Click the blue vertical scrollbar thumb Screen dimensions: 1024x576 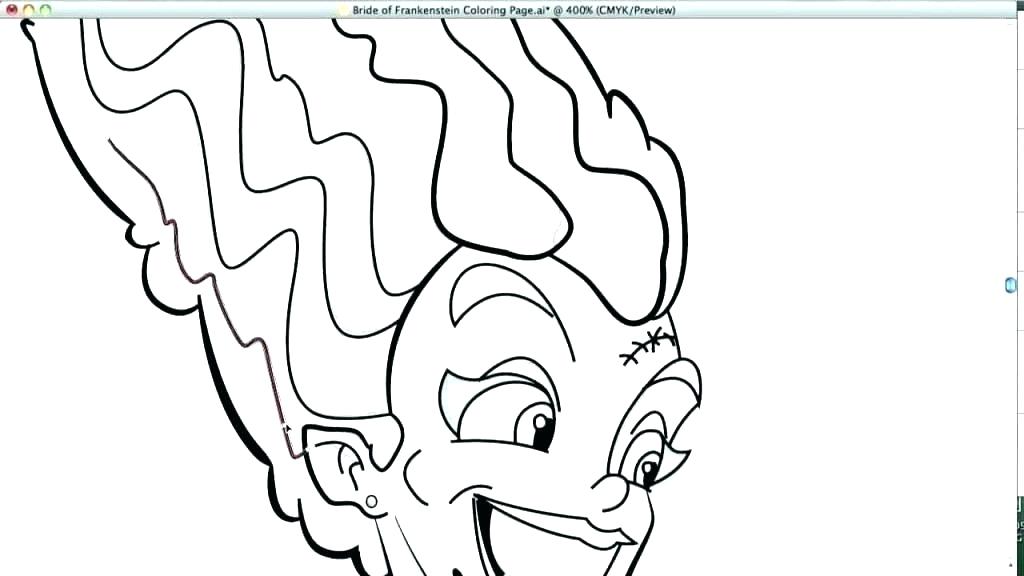(1010, 285)
